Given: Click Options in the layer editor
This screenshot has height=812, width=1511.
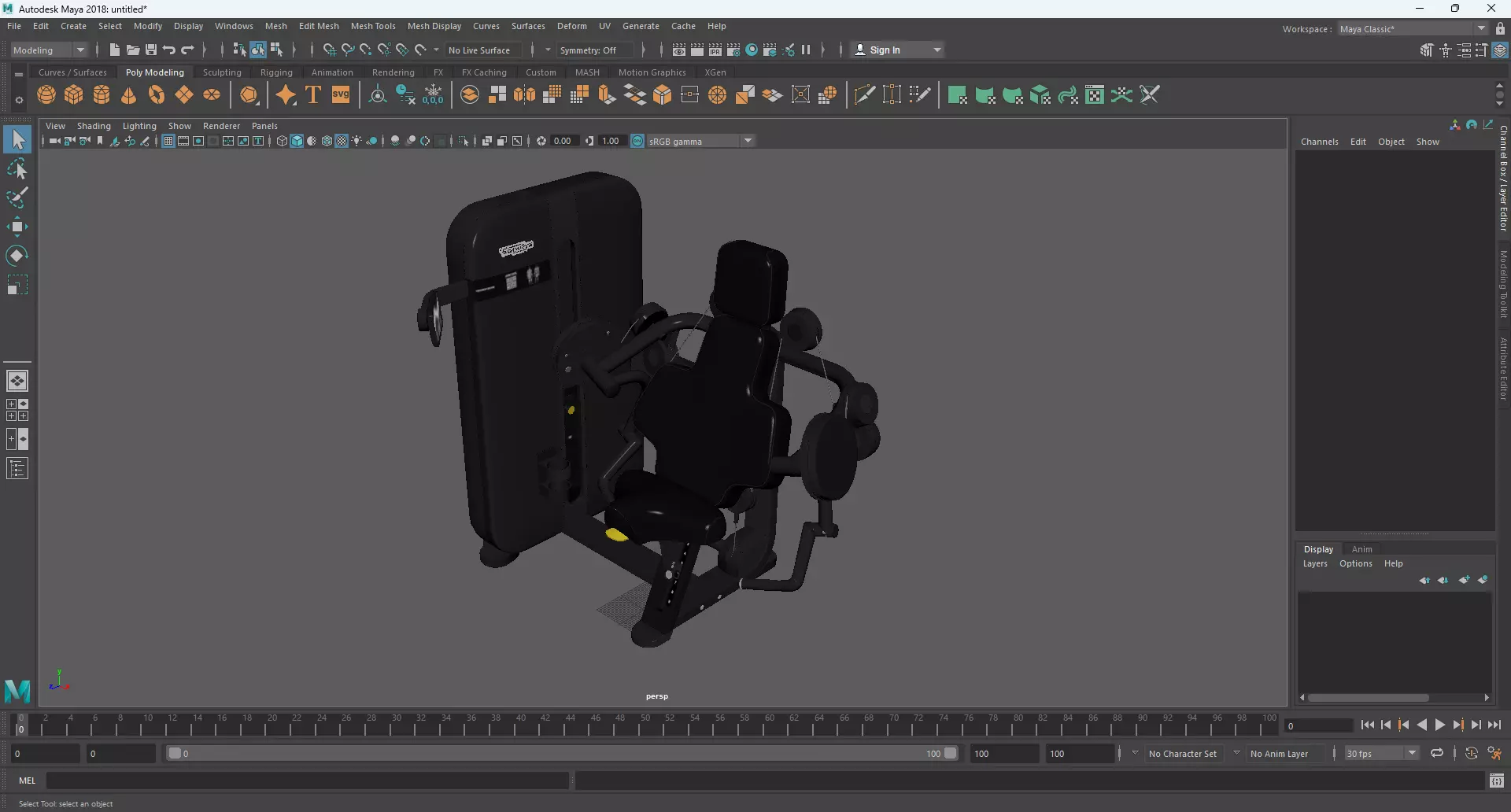Looking at the screenshot, I should tap(1355, 563).
